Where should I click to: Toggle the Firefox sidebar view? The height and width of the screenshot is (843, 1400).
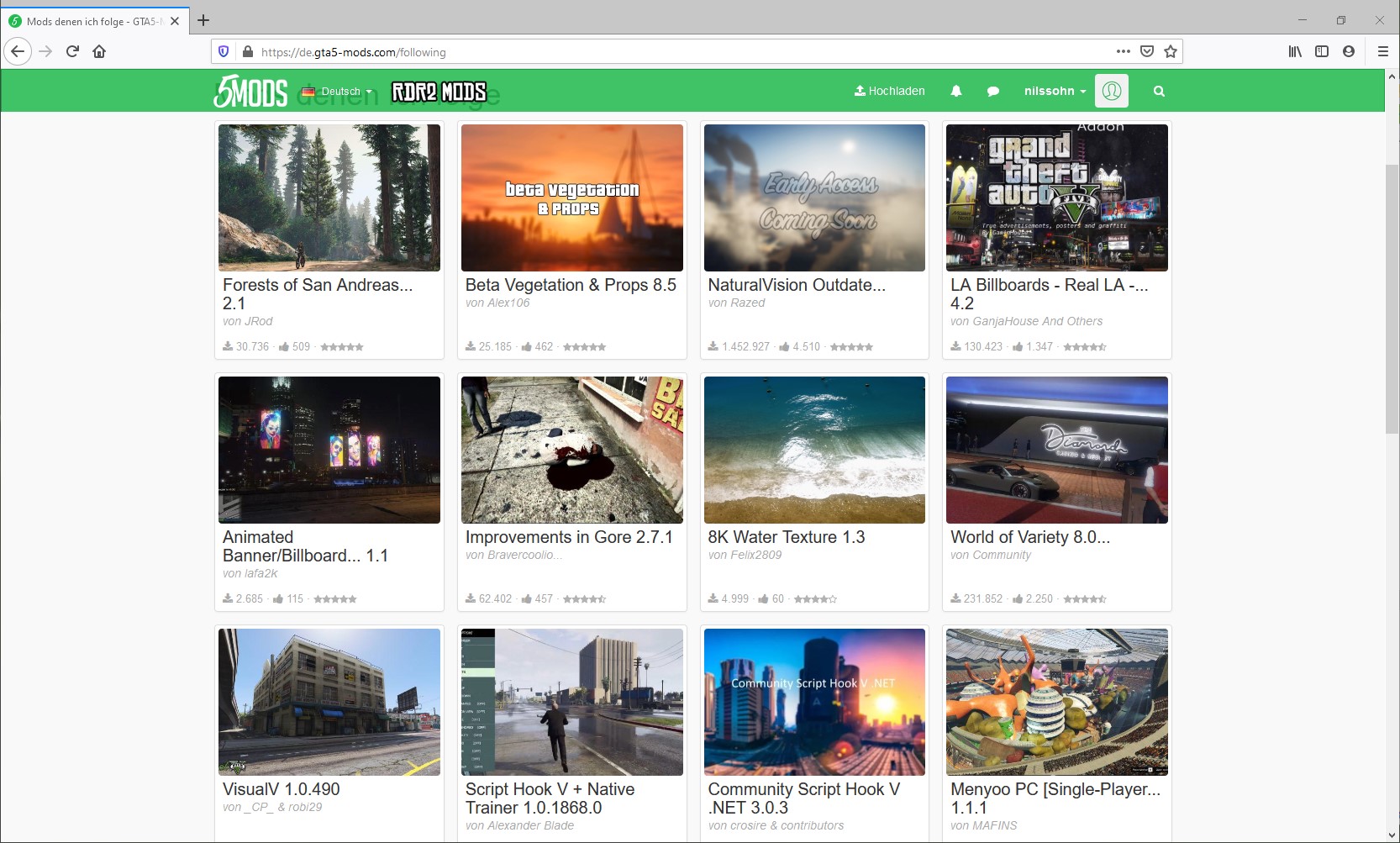1322,51
